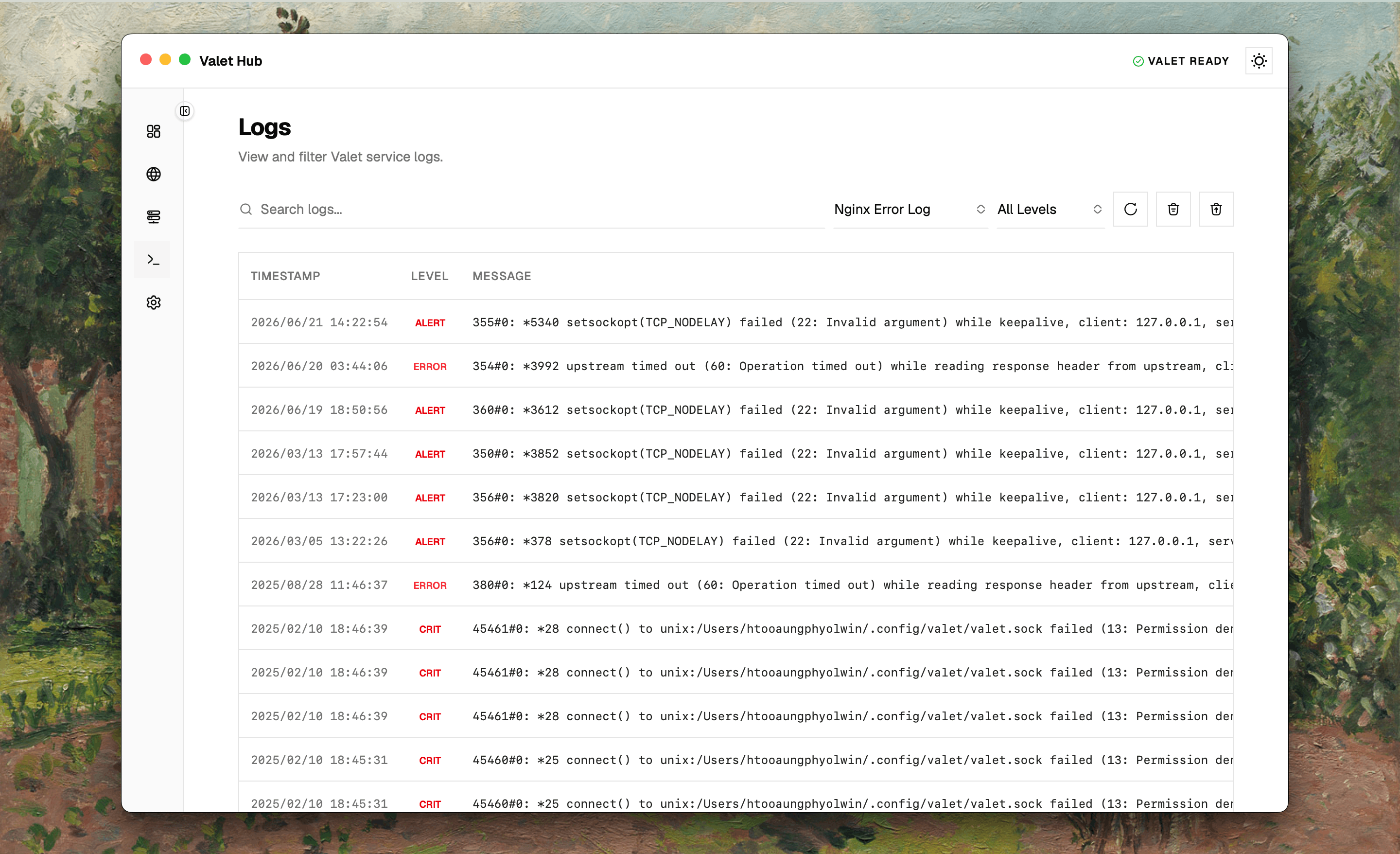
Task: Select message starting 355#0: *5340 setsockopt
Action: 852,322
